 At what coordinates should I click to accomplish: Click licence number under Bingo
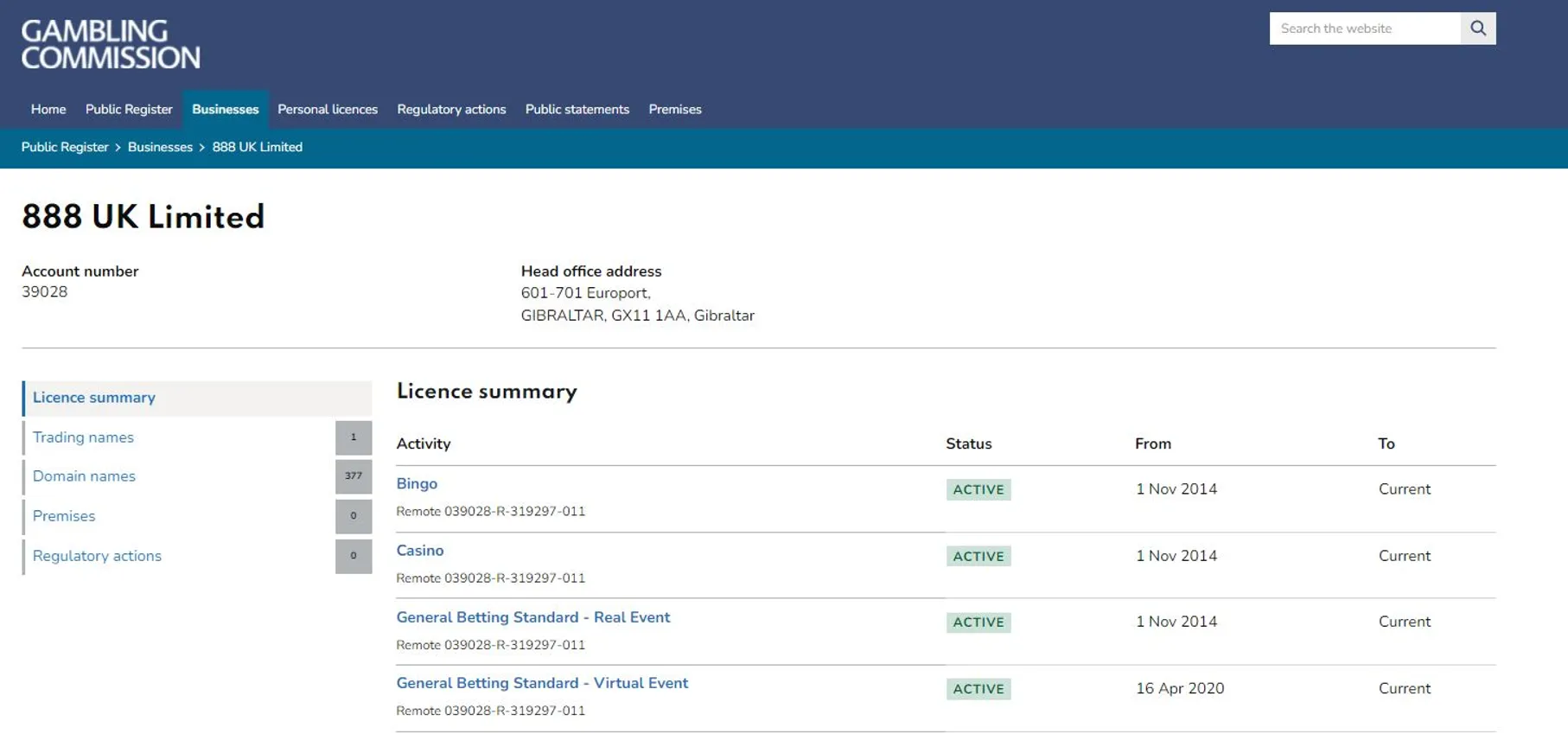[x=490, y=512]
